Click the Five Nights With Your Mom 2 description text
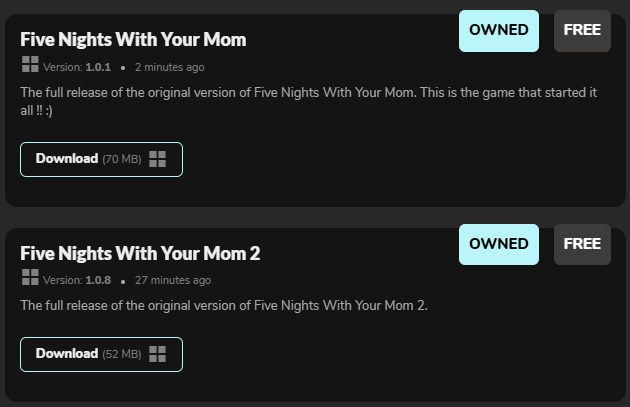The height and width of the screenshot is (407, 630). click(224, 305)
